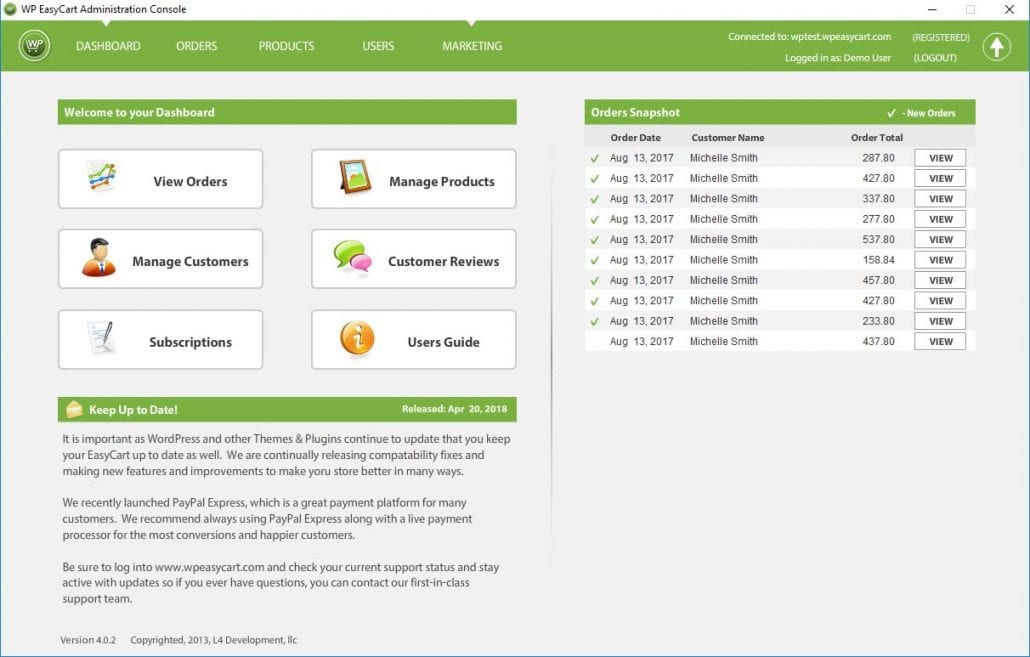The width and height of the screenshot is (1030, 657).
Task: View the 287.80 order
Action: tap(940, 158)
